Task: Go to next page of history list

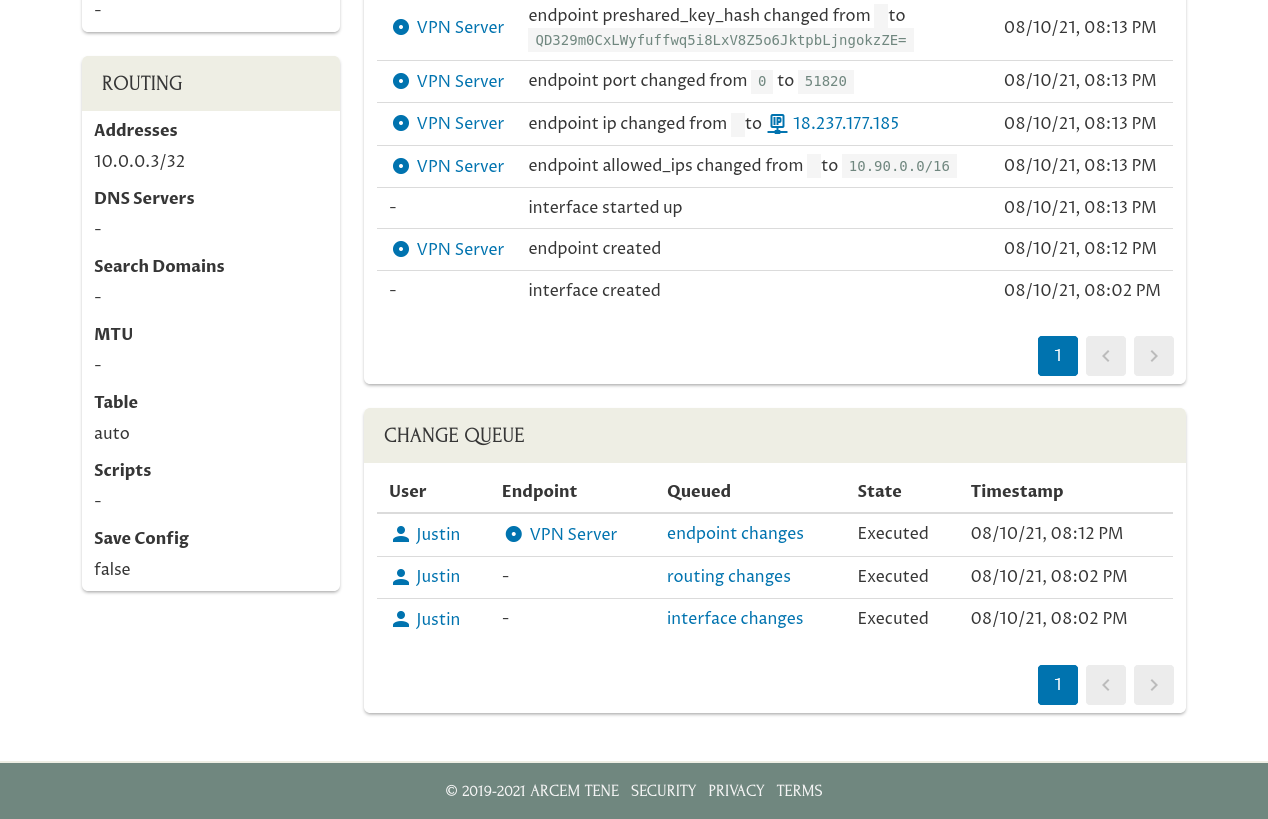Action: pos(1154,356)
